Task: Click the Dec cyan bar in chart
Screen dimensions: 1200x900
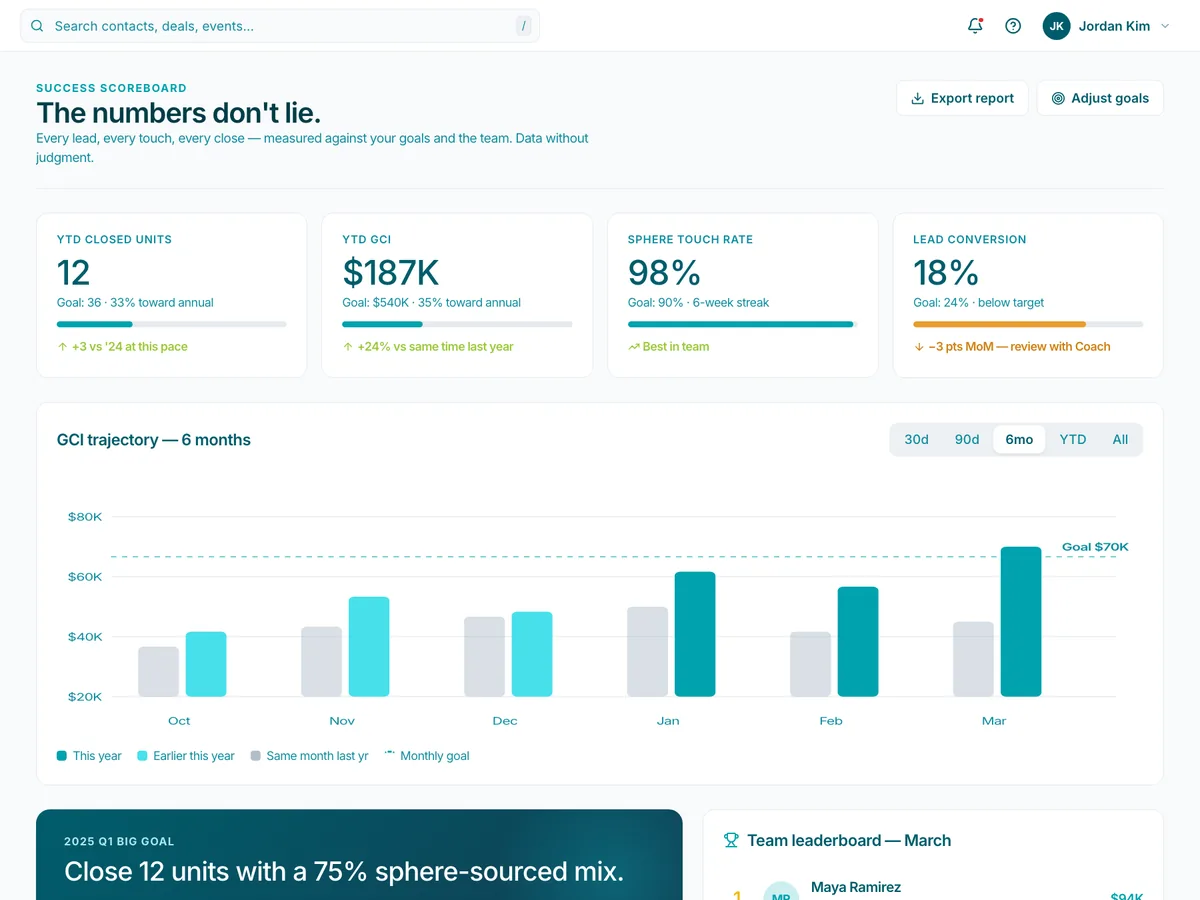Action: click(x=532, y=654)
